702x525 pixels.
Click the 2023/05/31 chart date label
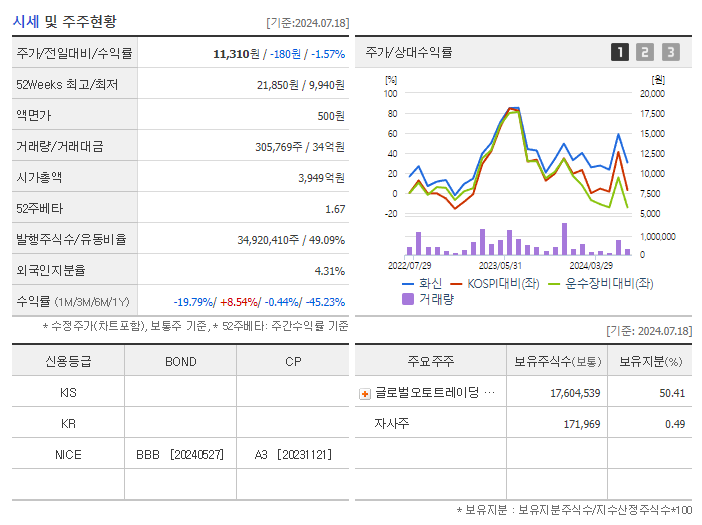[500, 265]
